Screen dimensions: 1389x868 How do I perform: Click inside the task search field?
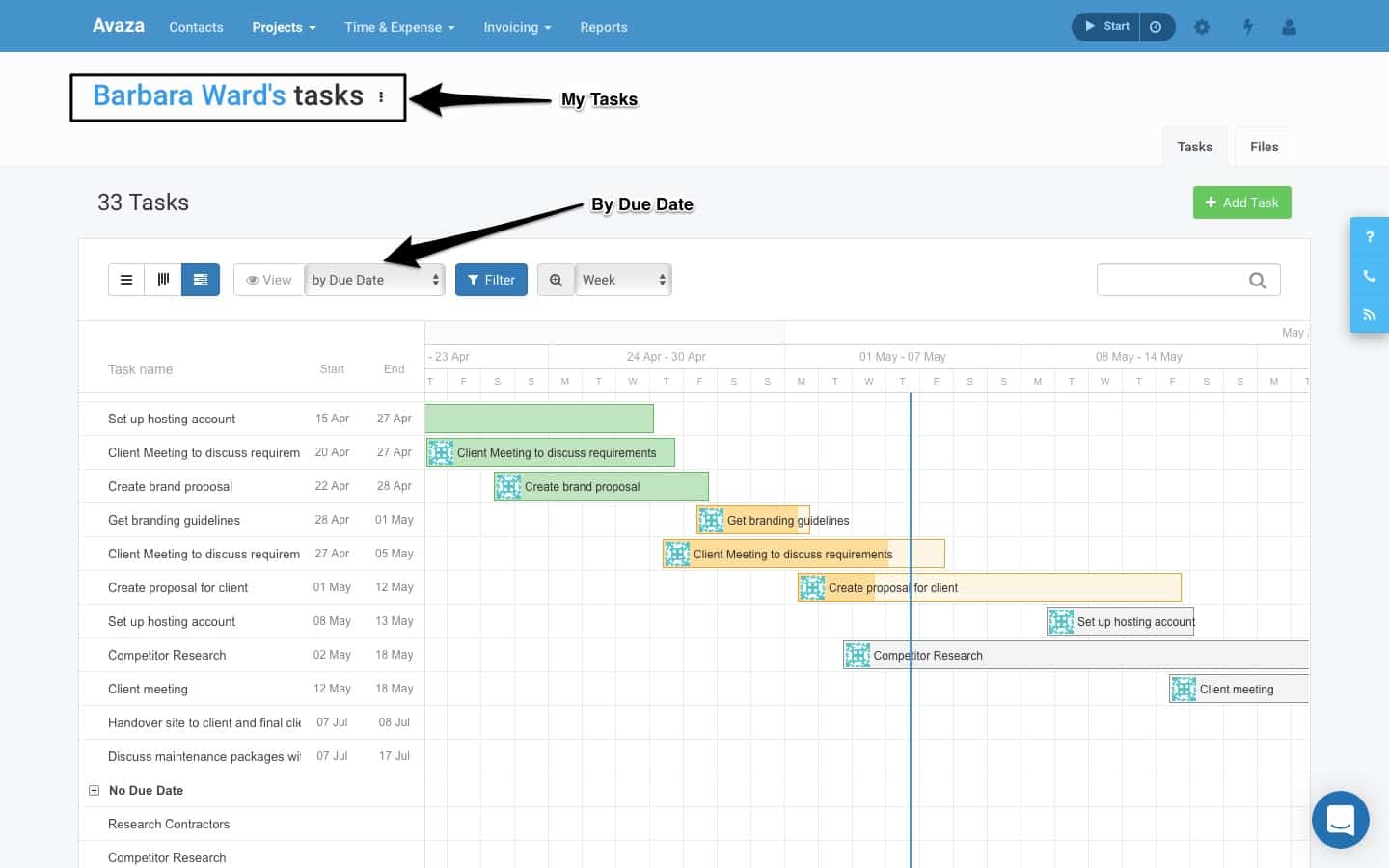tap(1177, 280)
